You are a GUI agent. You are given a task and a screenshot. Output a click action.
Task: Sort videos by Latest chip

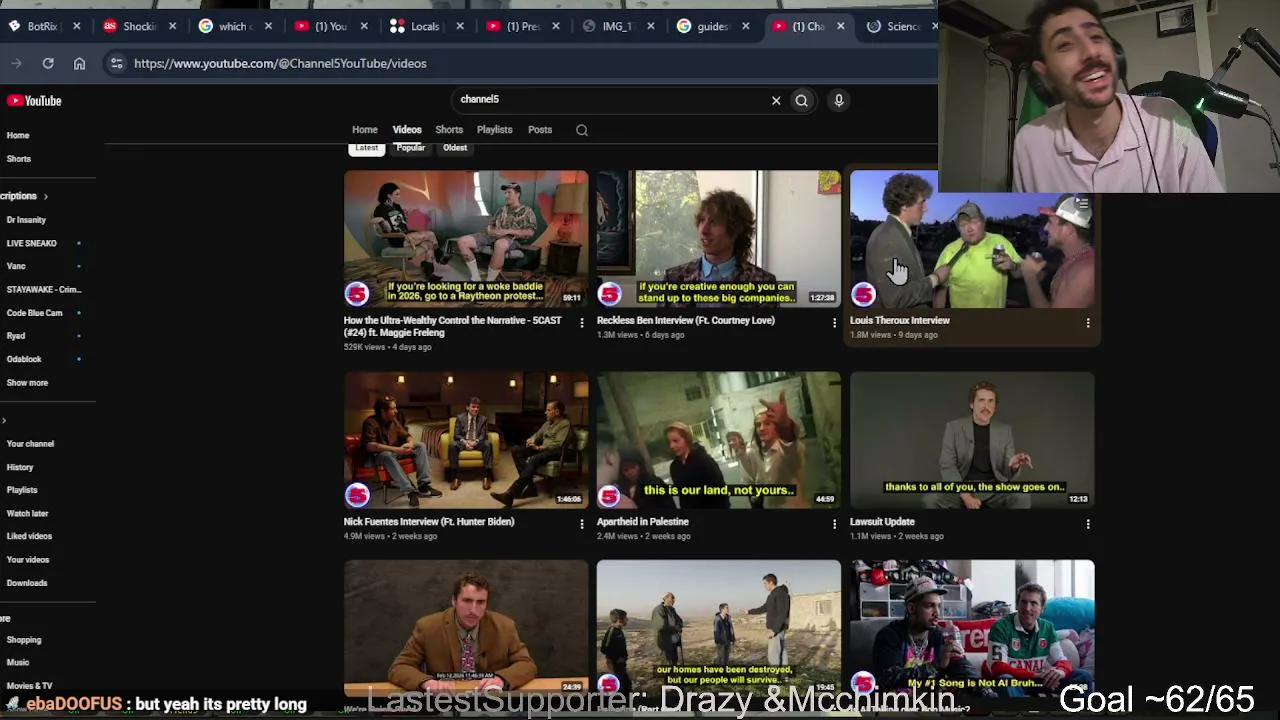point(367,148)
